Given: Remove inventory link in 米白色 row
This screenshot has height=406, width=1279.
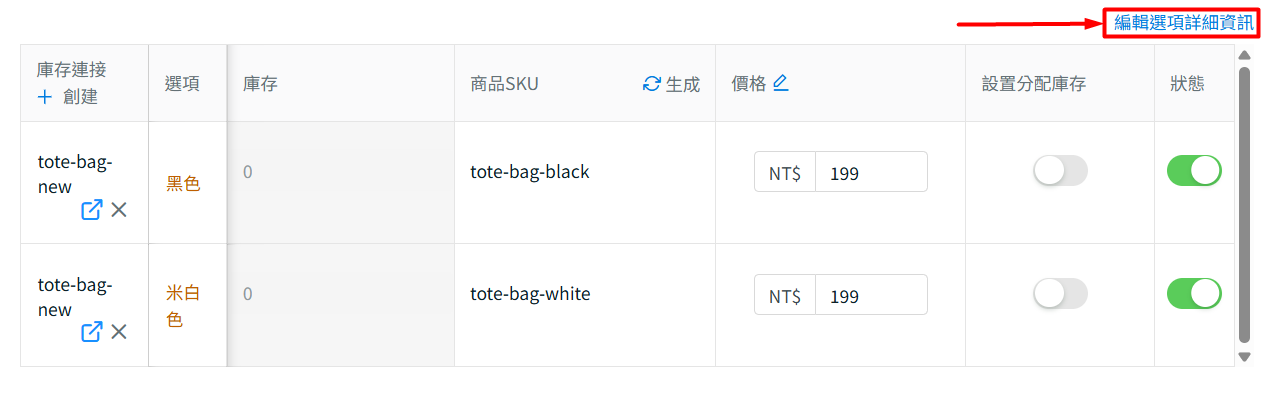Looking at the screenshot, I should 119,332.
